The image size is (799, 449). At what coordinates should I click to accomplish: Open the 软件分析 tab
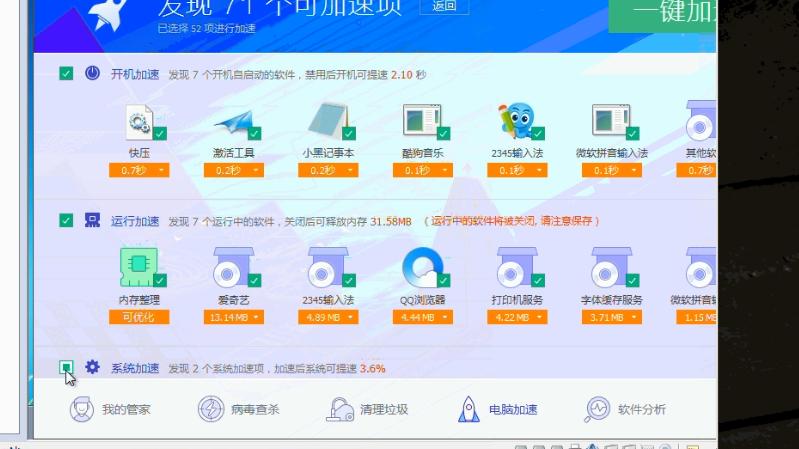[x=625, y=409]
